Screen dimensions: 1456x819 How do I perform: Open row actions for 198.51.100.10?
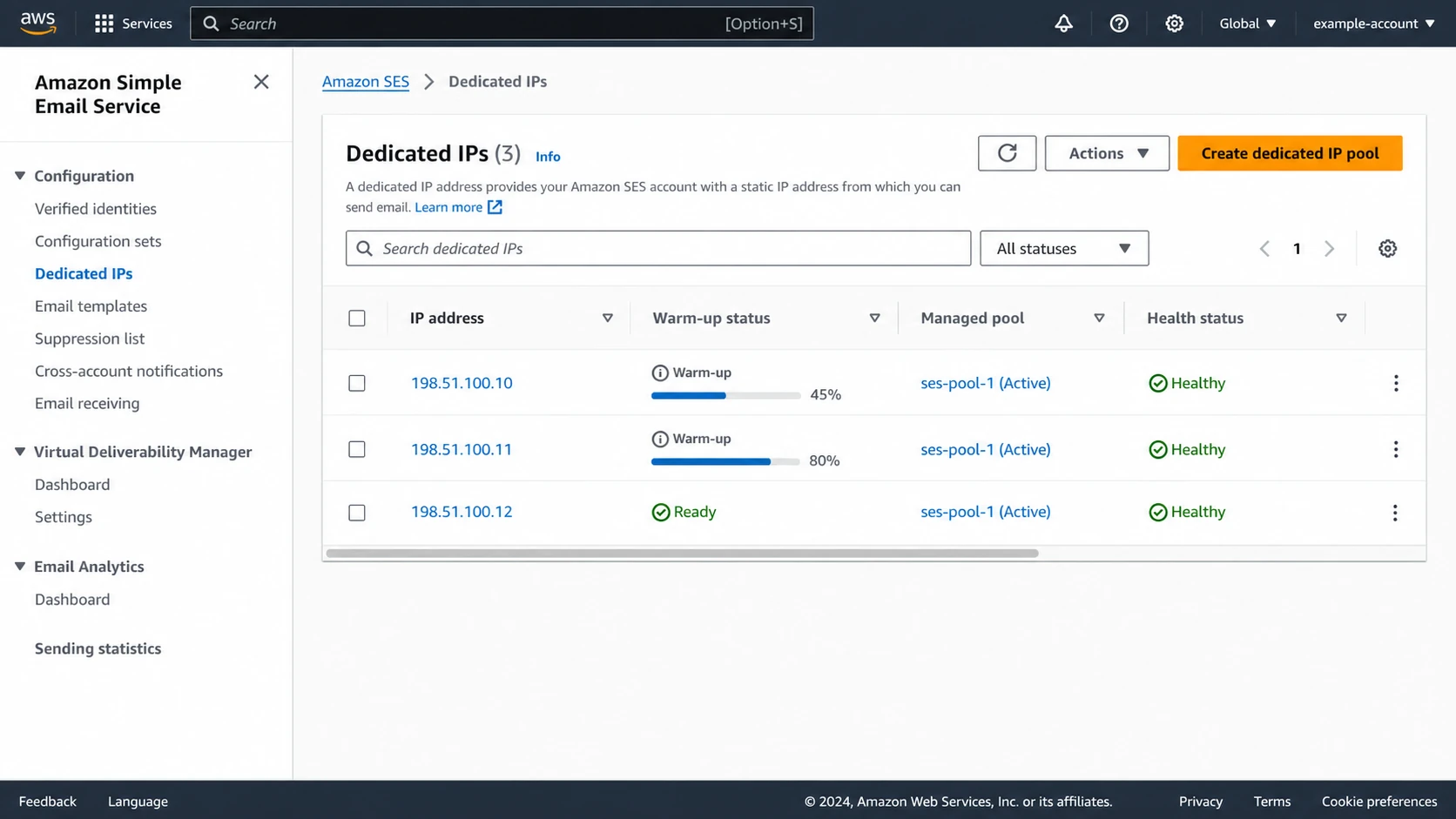point(1395,383)
